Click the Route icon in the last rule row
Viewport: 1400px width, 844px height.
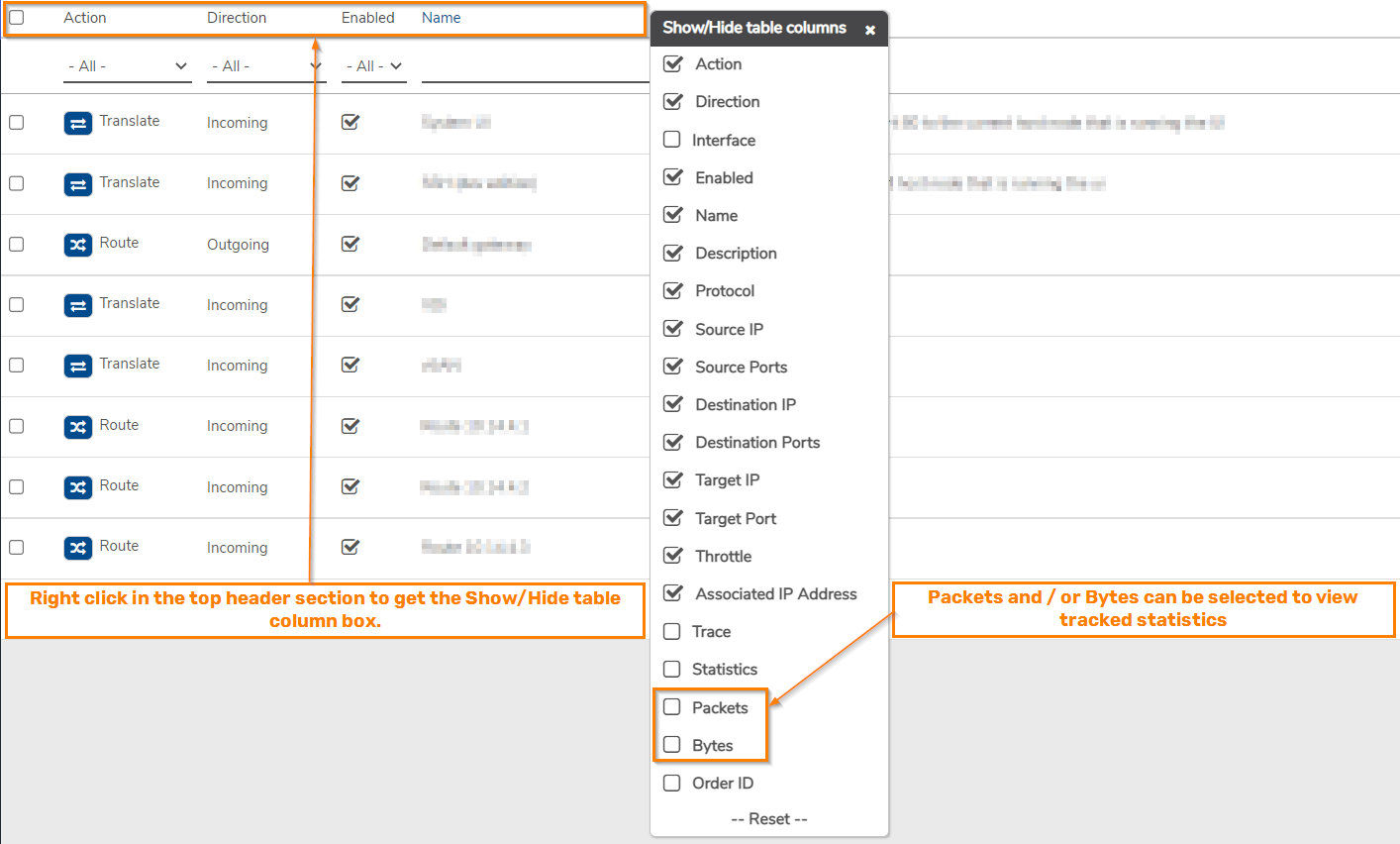tap(78, 548)
